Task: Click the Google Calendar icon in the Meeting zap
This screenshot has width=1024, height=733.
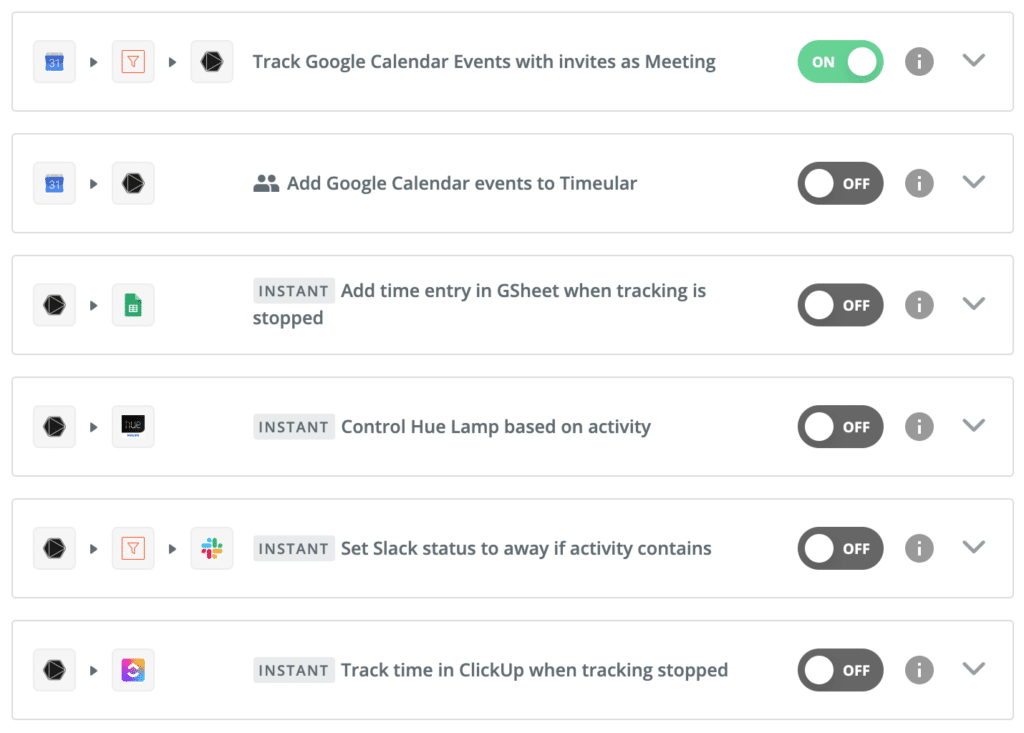Action: point(54,62)
